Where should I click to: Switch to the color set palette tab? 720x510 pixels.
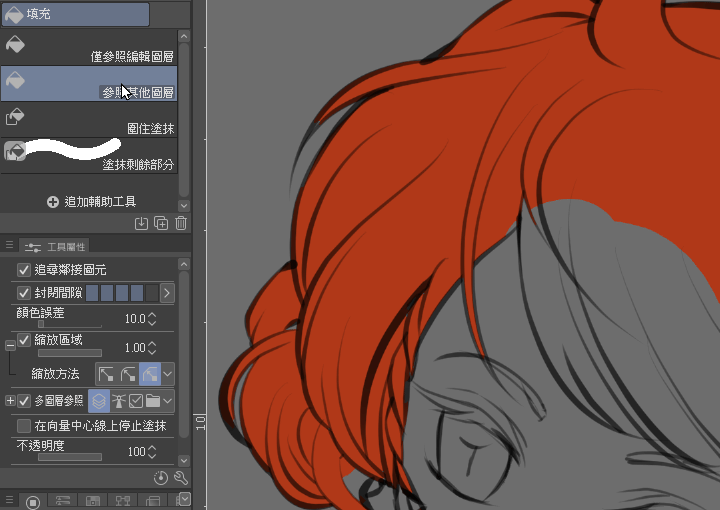(x=93, y=502)
